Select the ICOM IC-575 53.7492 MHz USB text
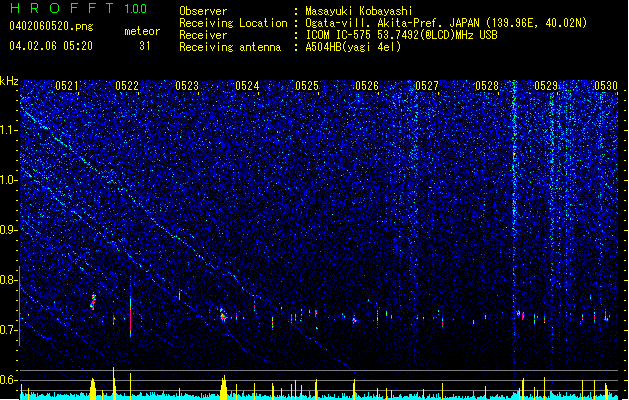 click(x=402, y=35)
